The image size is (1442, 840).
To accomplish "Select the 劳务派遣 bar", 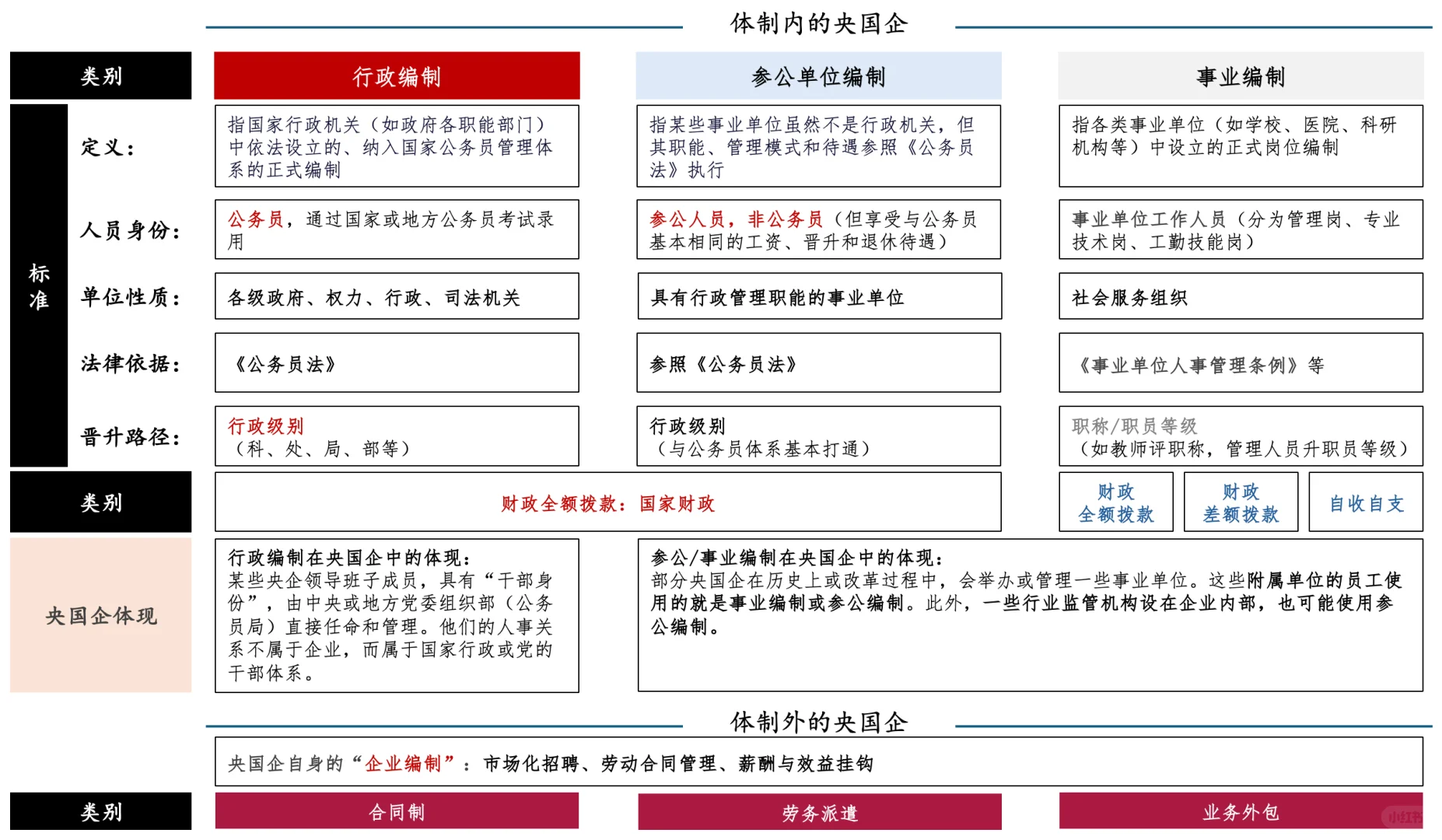I will 820,812.
